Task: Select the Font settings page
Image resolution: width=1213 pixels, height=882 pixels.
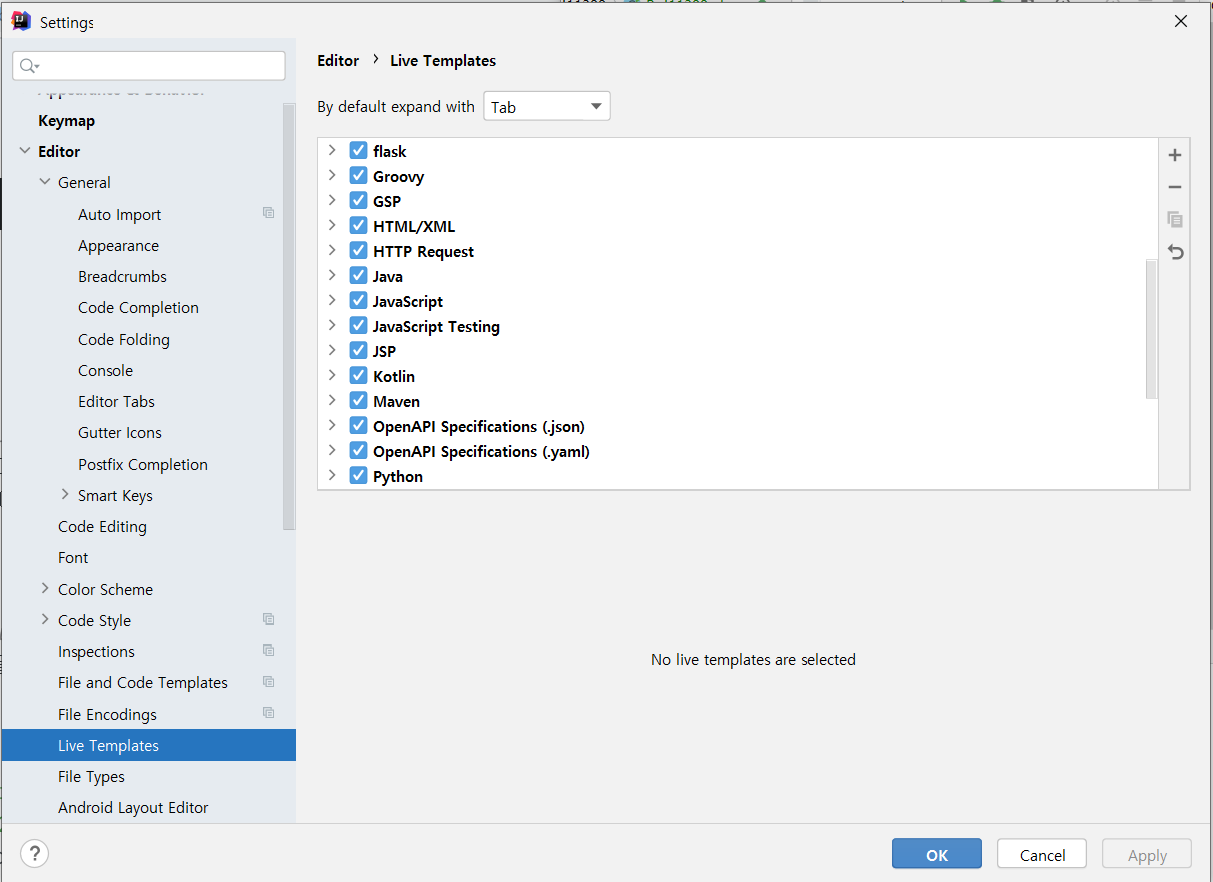Action: 73,557
